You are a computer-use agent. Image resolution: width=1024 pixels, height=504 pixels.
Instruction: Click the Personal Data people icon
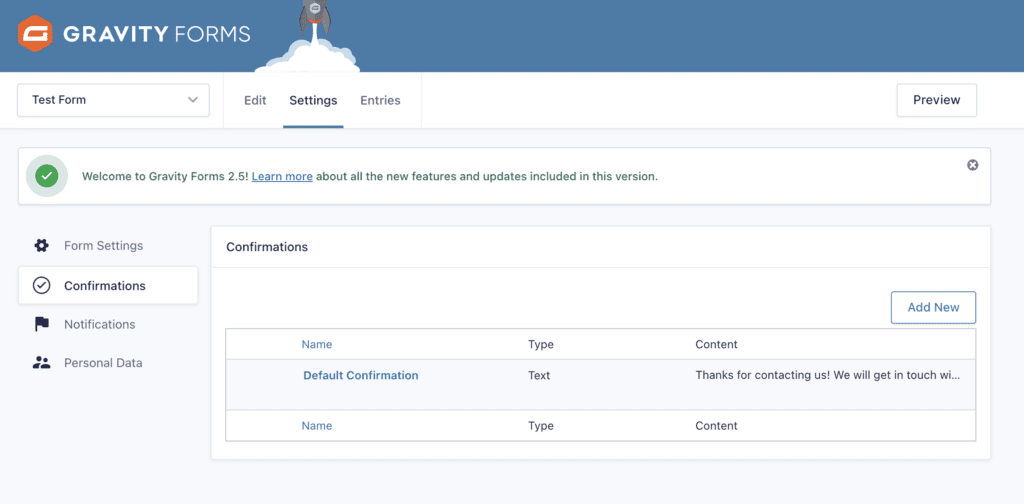[x=41, y=363]
